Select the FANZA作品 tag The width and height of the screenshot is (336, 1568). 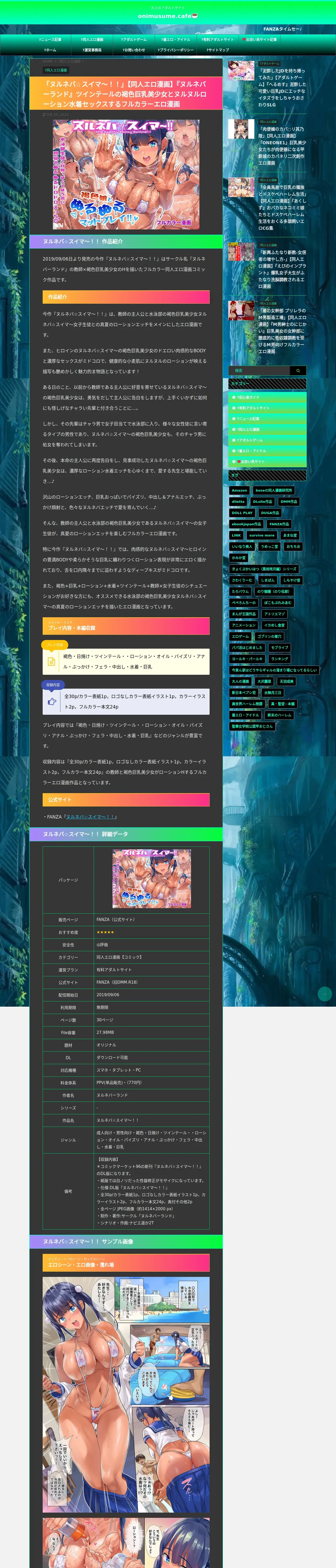279,524
